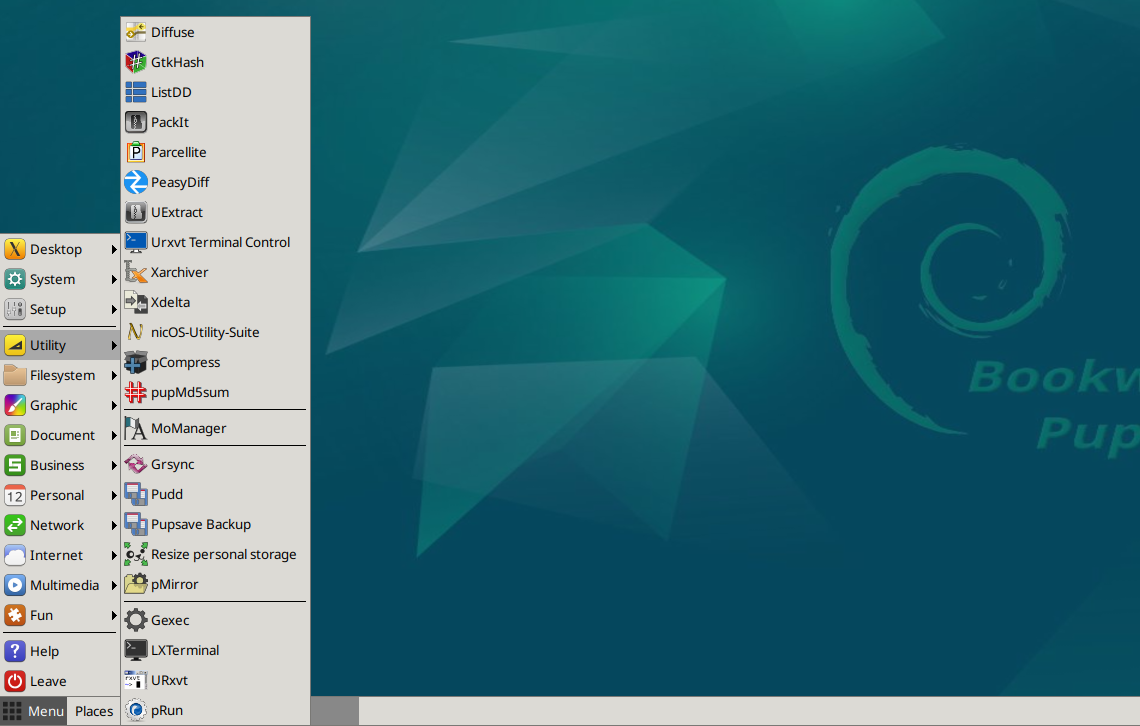Click the pRun icon
The height and width of the screenshot is (726, 1140).
tap(136, 710)
